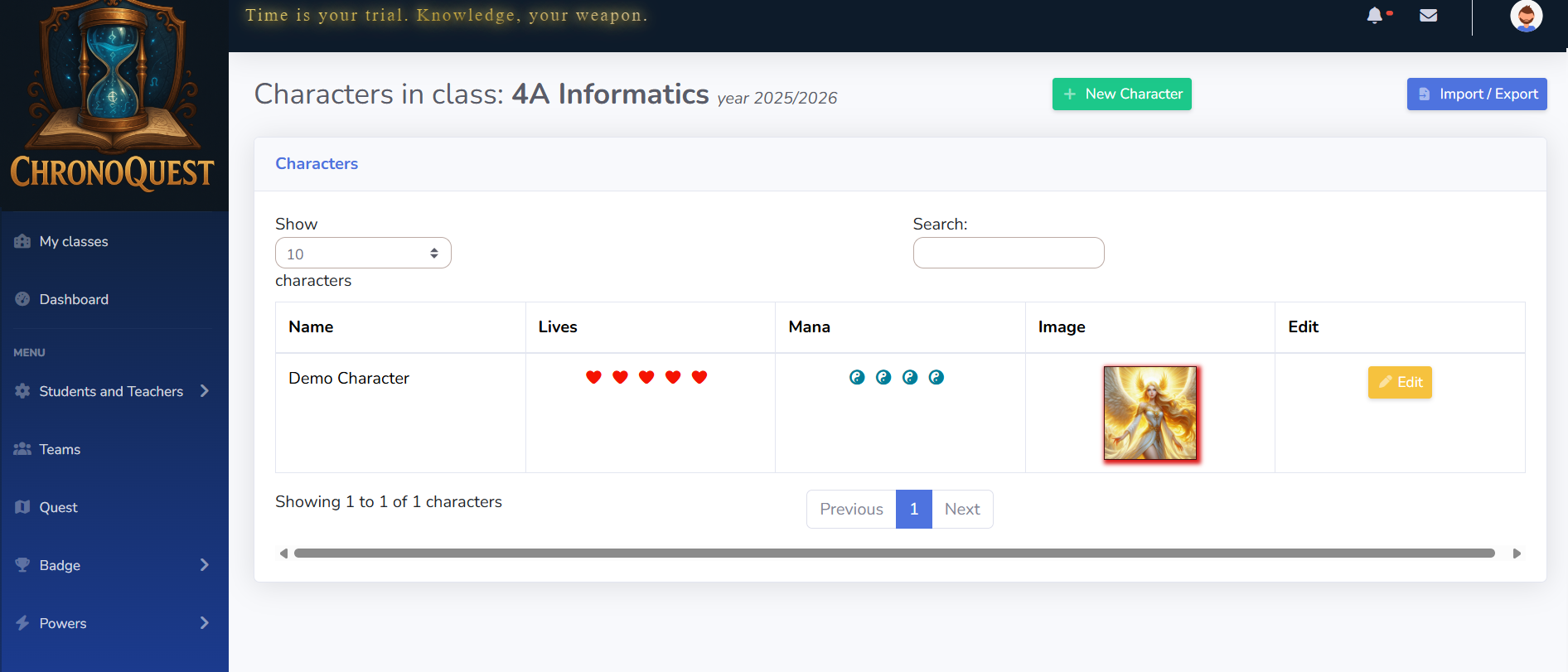The width and height of the screenshot is (1568, 672).
Task: Click the scrollbar left arrow
Action: point(283,554)
